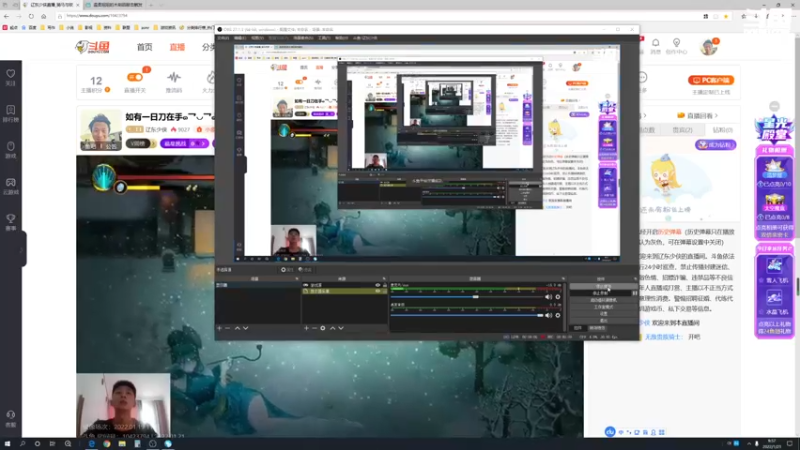The width and height of the screenshot is (800, 450).
Task: Toggle the 直播开关 live switch
Action: click(135, 77)
